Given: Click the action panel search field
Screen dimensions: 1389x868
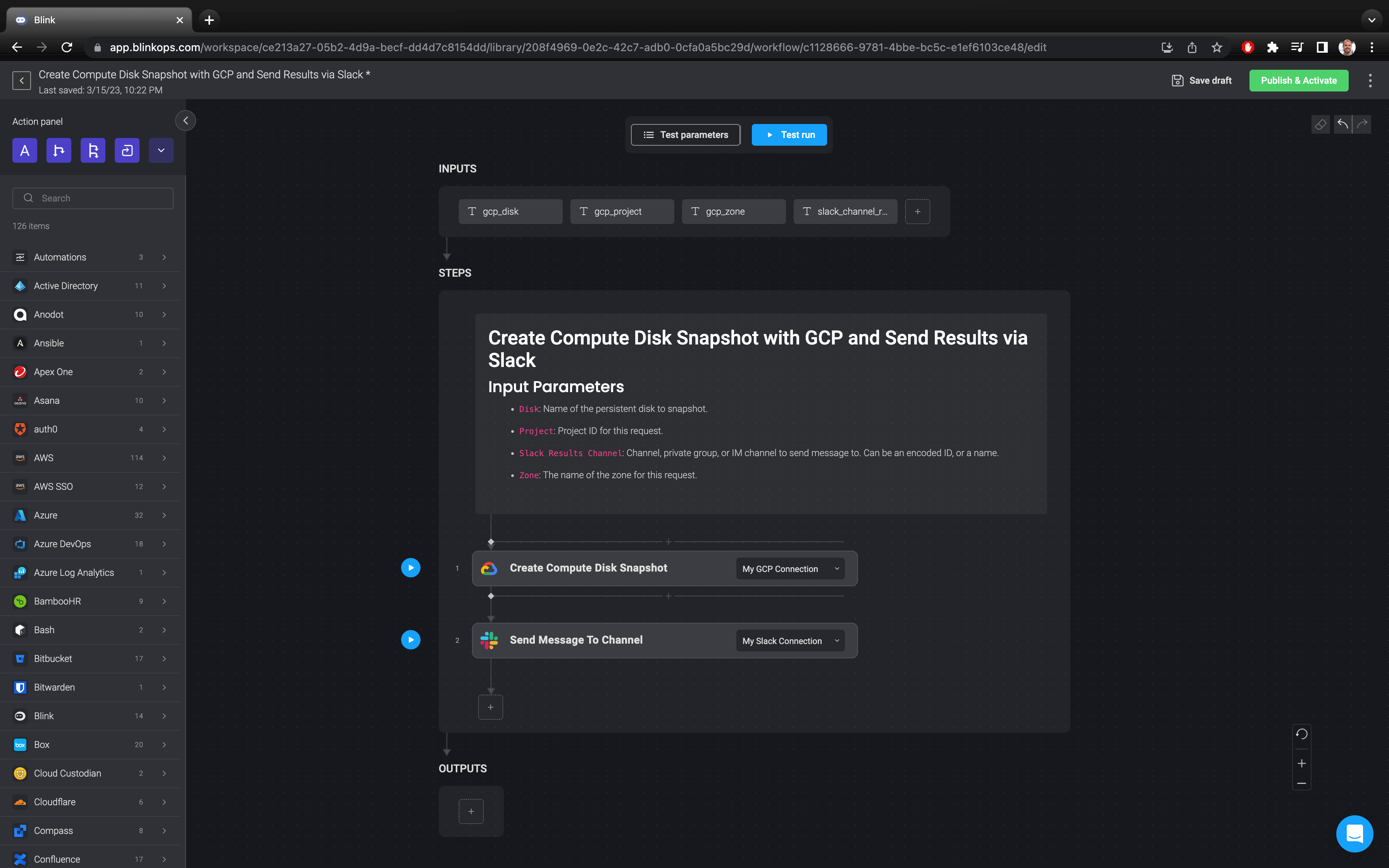Looking at the screenshot, I should [92, 198].
